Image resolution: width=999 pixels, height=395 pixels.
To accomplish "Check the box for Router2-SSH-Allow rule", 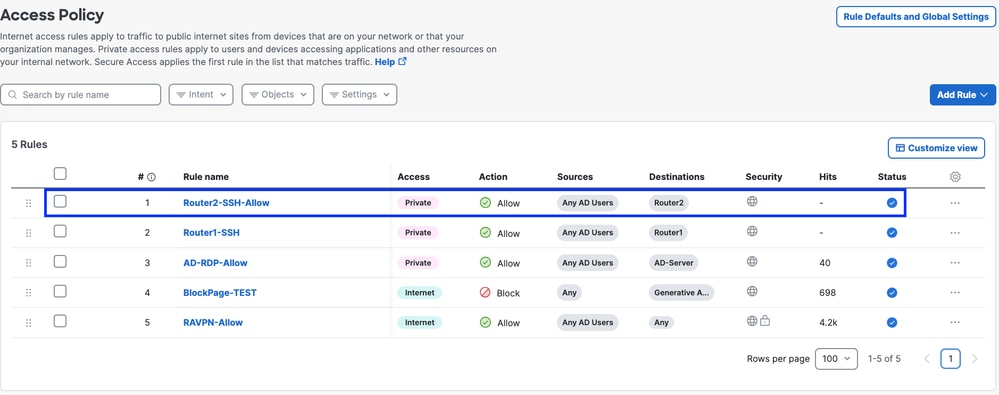I will point(60,201).
